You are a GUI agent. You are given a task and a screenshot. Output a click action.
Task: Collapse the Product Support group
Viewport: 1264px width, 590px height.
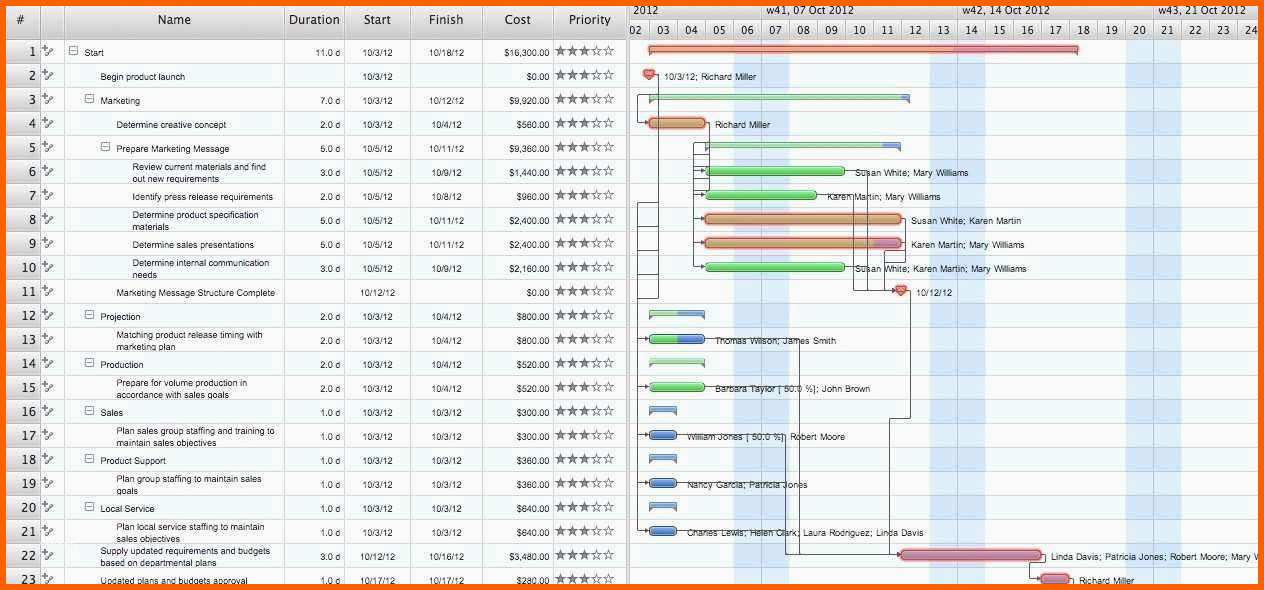(89, 459)
